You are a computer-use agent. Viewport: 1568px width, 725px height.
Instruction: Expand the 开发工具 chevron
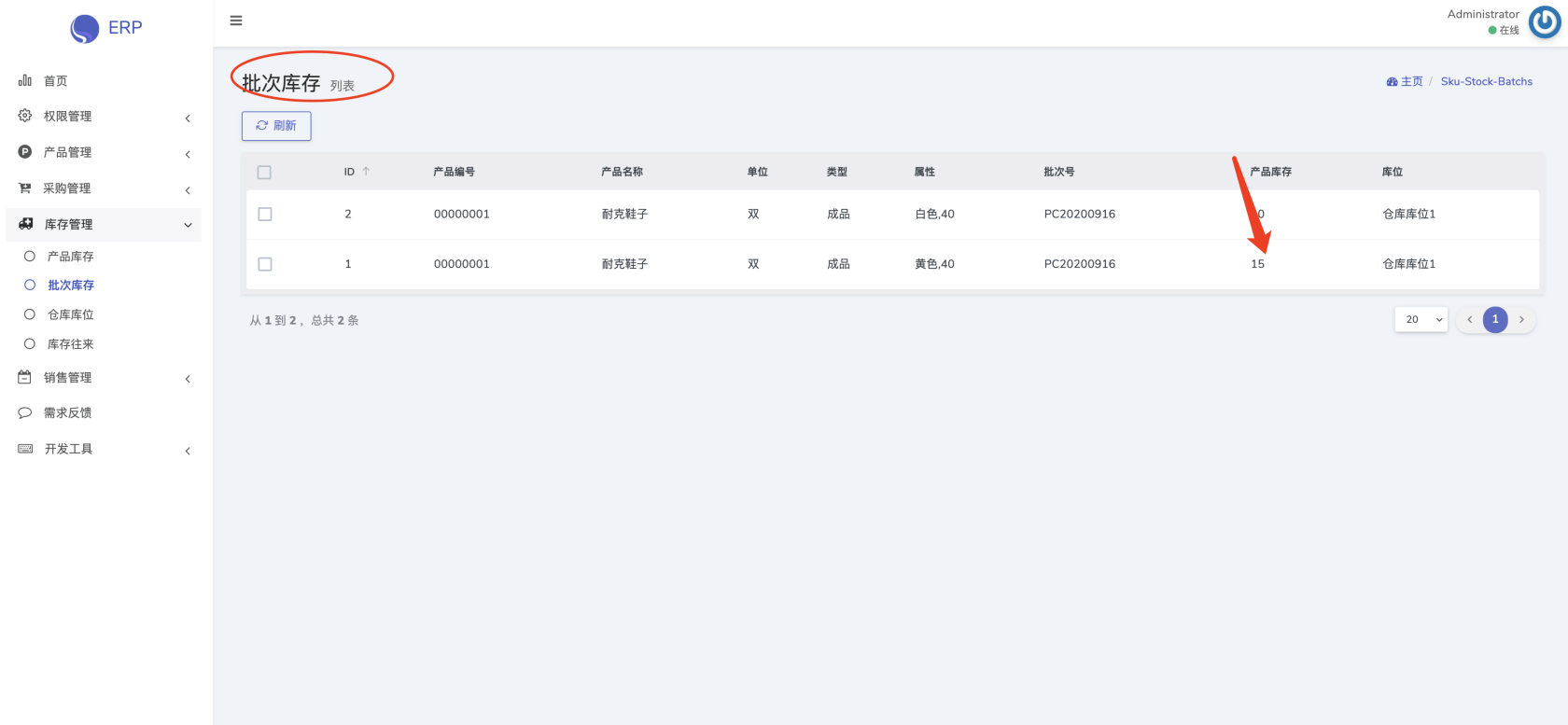[188, 452]
